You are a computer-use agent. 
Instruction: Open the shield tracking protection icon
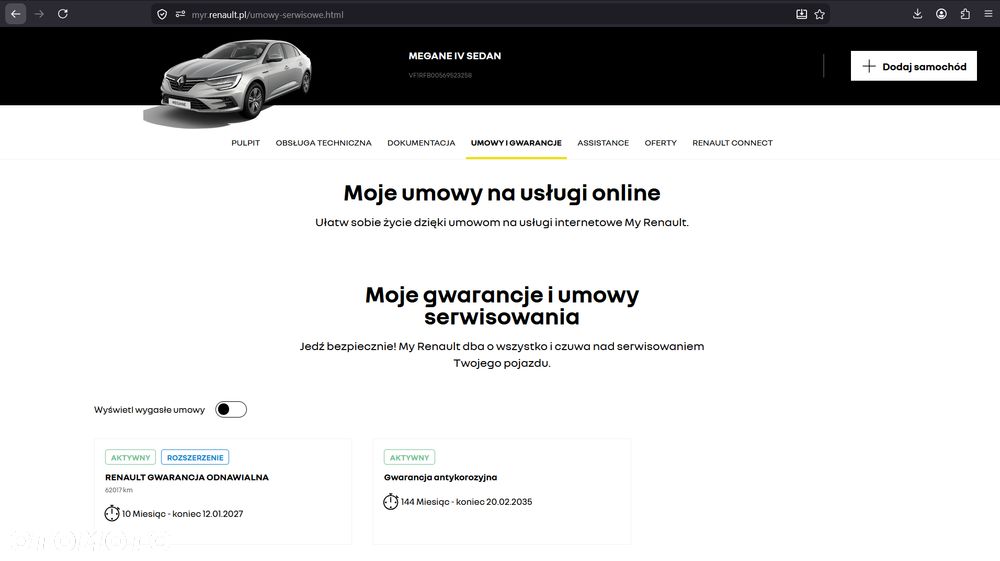(x=162, y=14)
